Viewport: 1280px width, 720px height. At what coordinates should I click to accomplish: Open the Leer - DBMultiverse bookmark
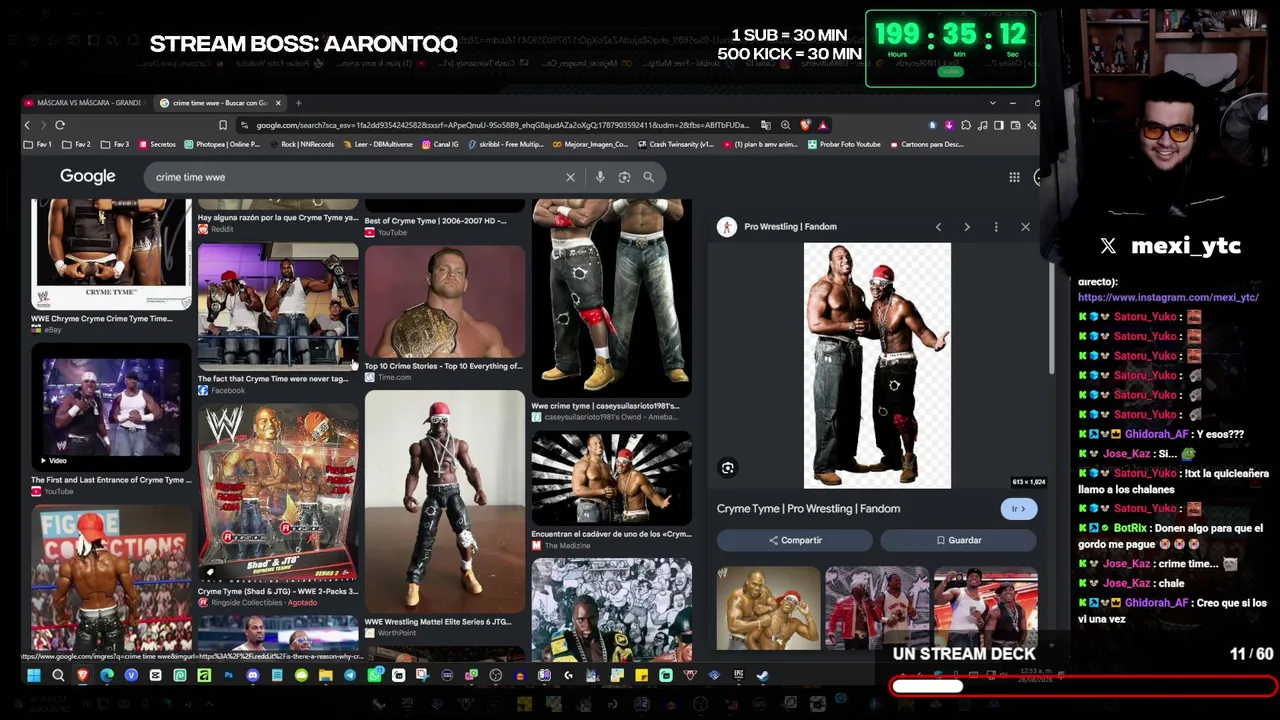(x=377, y=144)
